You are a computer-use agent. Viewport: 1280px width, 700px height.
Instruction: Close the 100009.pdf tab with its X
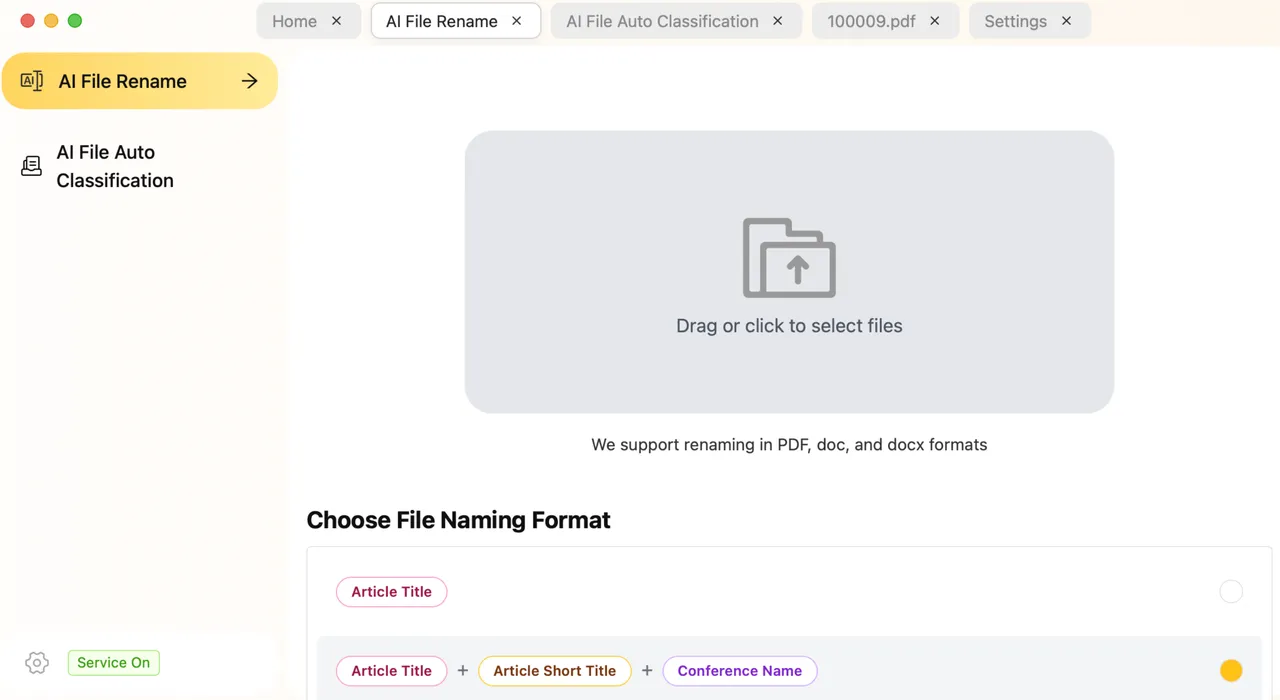point(935,21)
